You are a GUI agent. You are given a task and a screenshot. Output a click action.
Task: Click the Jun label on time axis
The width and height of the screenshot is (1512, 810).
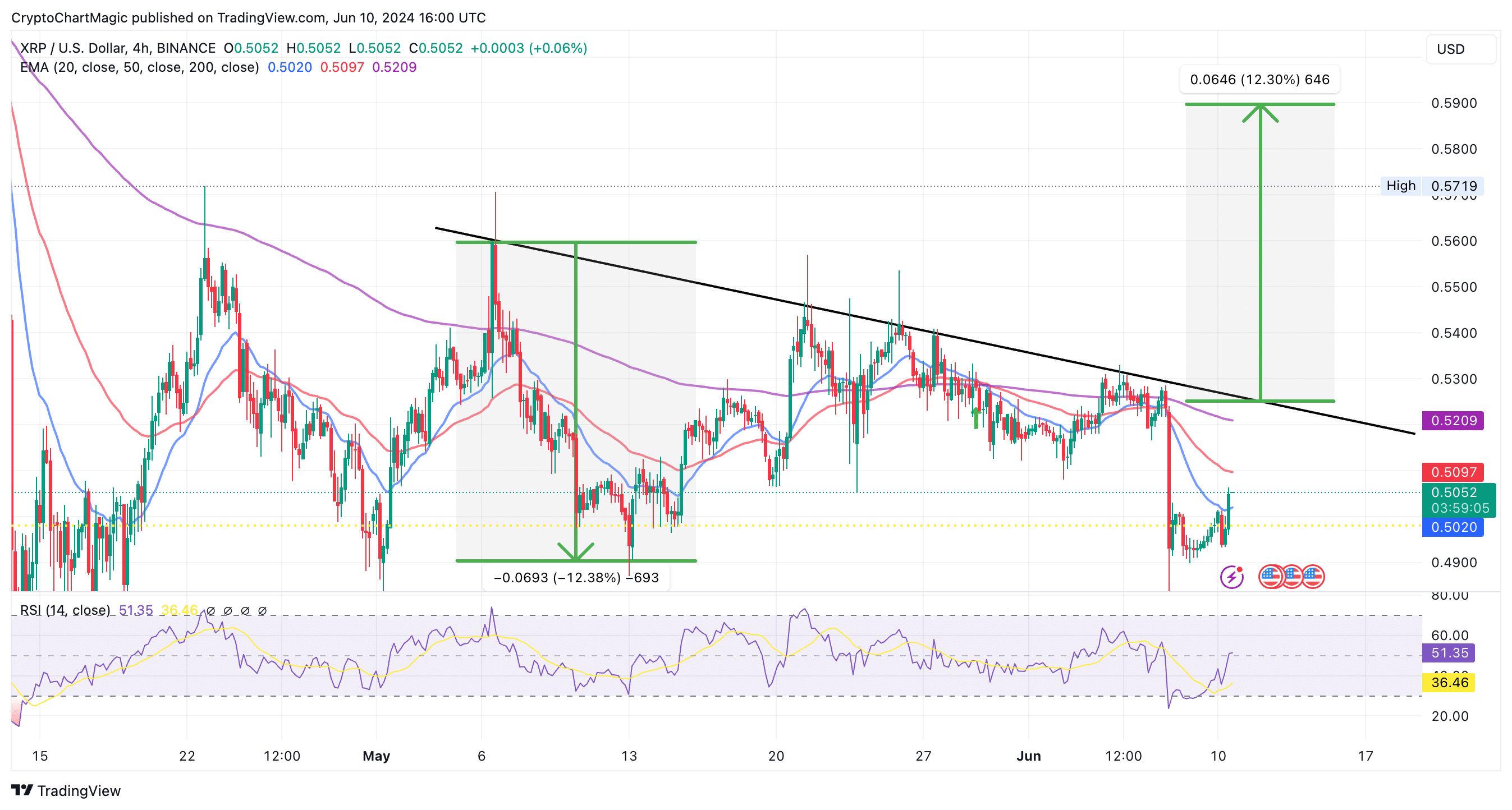click(x=1028, y=756)
